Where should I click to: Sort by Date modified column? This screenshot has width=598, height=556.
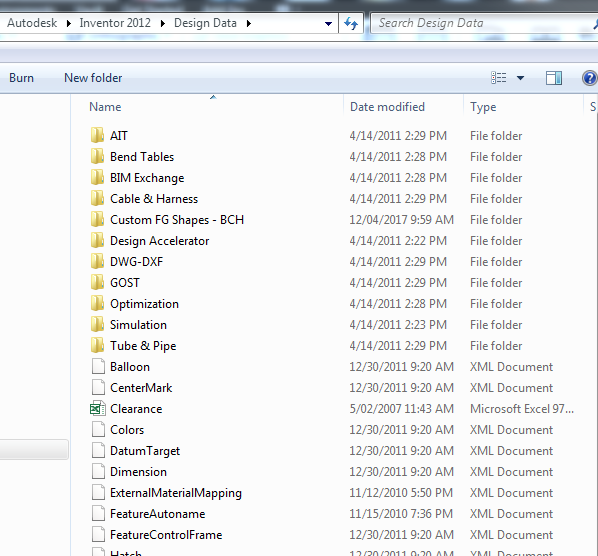387,107
